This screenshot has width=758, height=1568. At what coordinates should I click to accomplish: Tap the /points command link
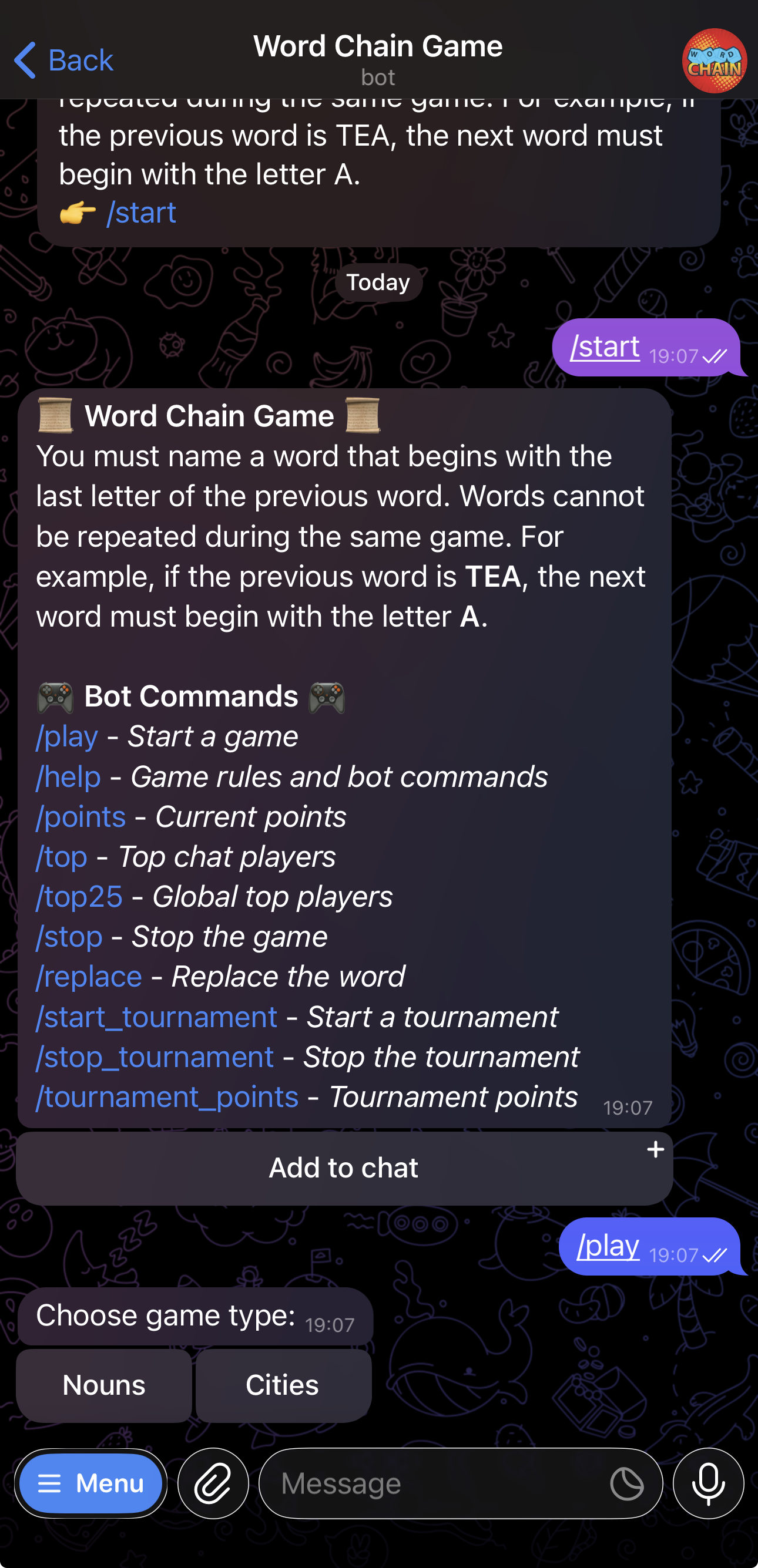click(x=81, y=816)
